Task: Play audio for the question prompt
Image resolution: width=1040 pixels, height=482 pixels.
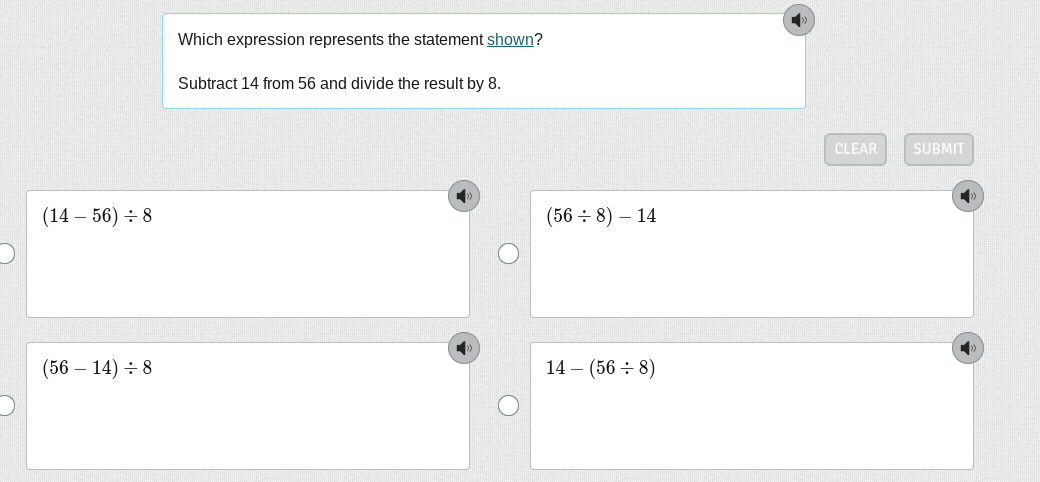Action: [x=799, y=20]
